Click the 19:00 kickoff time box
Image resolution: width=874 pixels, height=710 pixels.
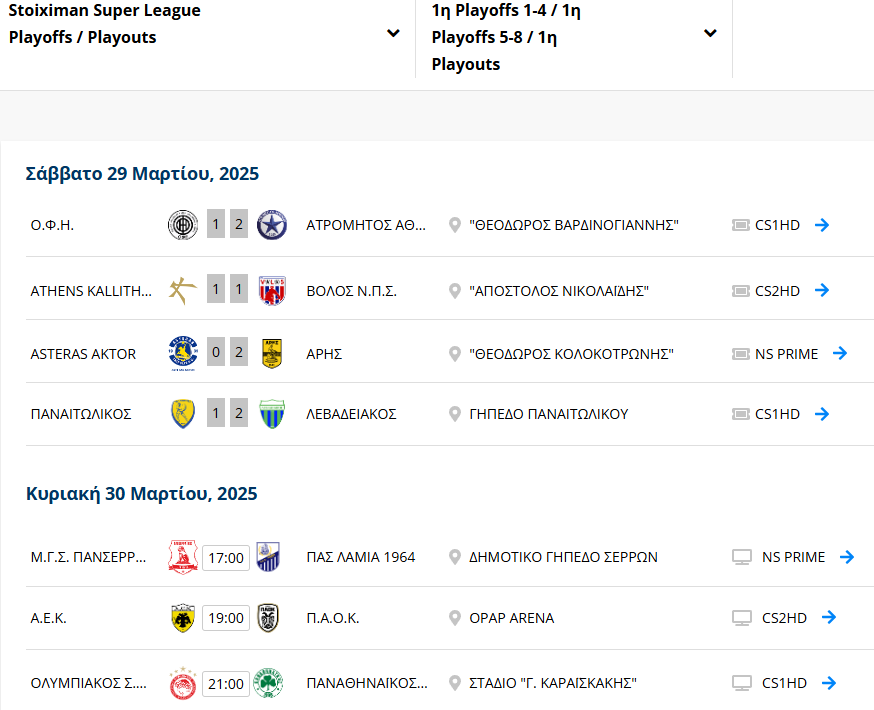point(225,618)
